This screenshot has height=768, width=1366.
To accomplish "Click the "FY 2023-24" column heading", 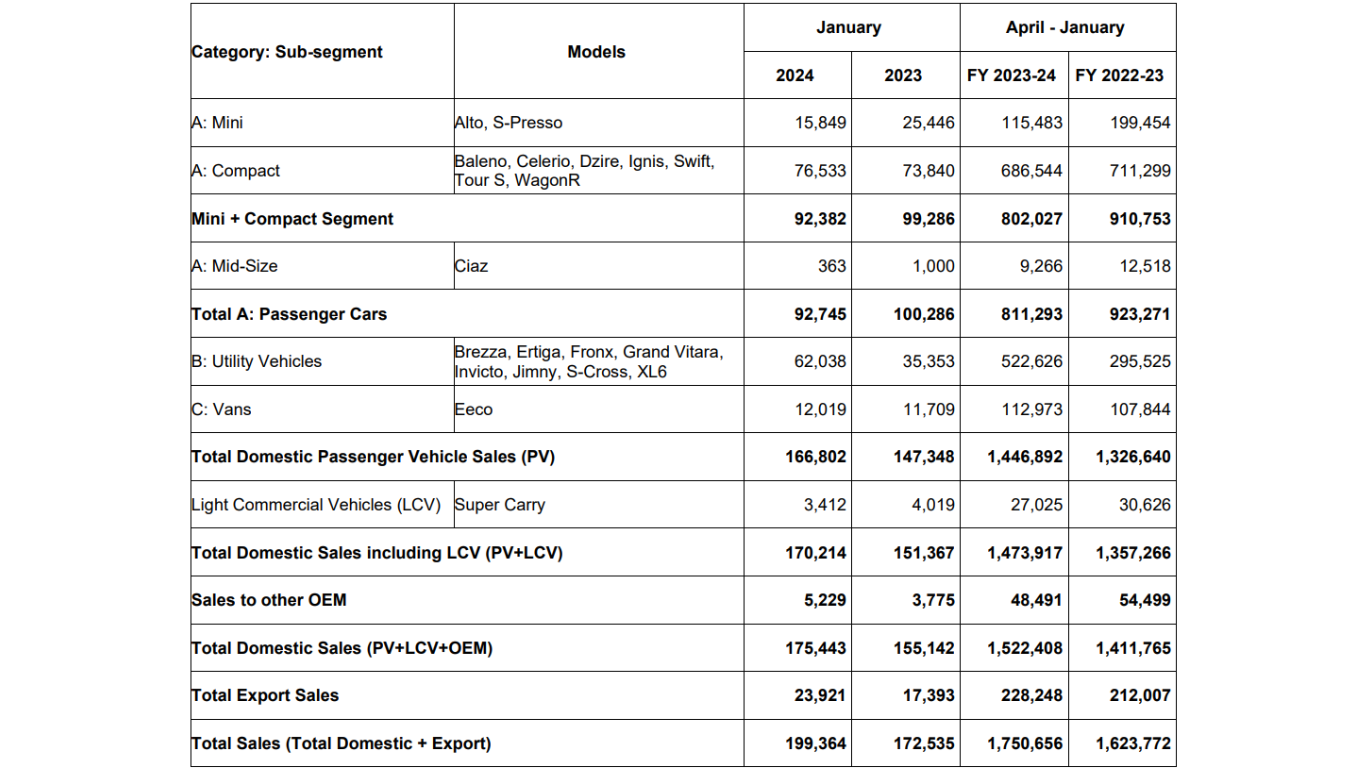I will (x=1011, y=75).
